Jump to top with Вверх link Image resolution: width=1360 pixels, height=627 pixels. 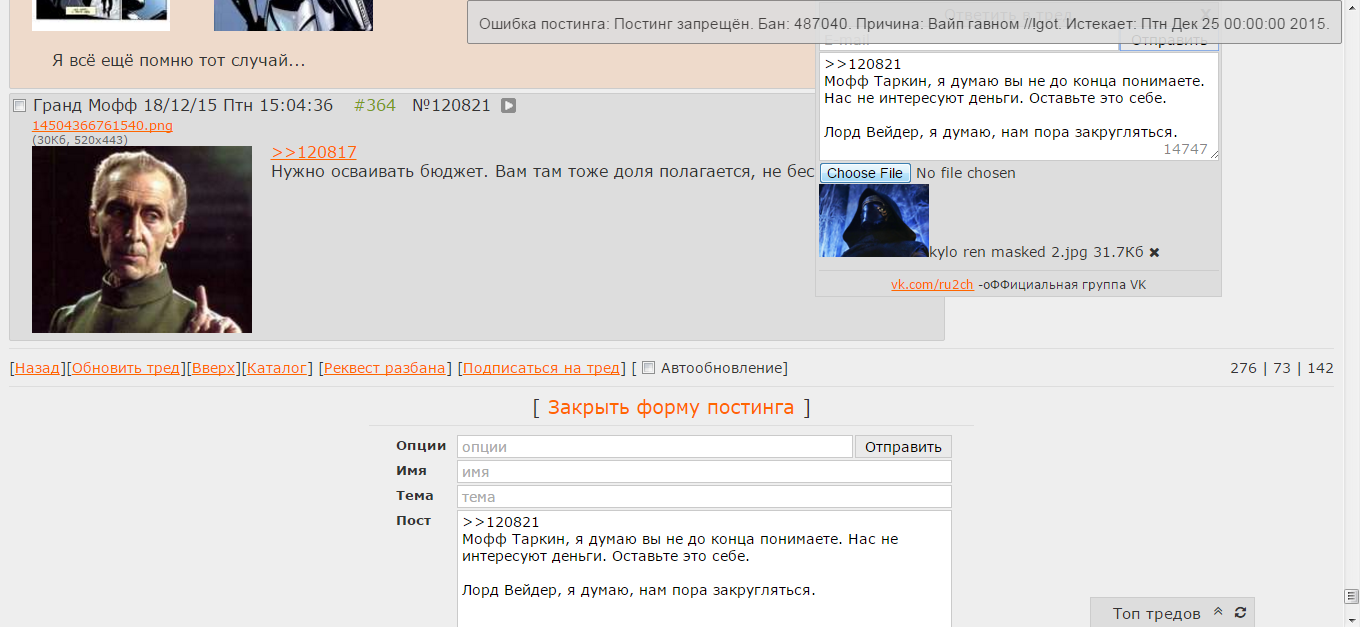point(214,368)
